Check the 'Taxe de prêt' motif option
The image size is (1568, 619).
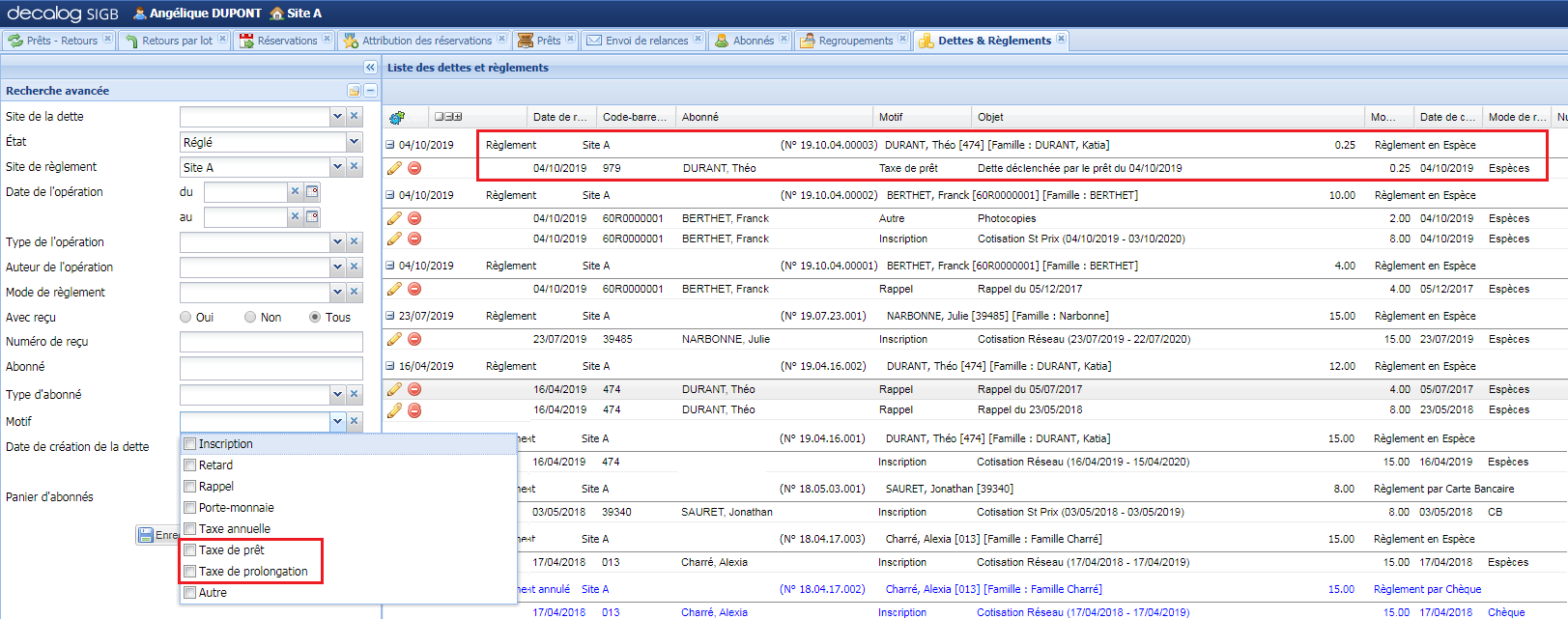pyautogui.click(x=190, y=550)
